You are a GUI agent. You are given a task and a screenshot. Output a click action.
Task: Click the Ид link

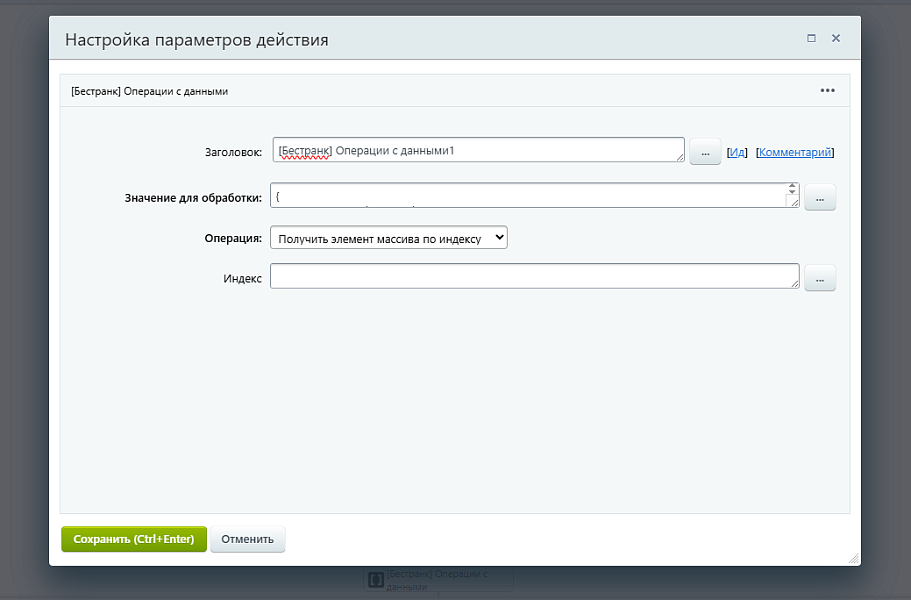pos(737,153)
